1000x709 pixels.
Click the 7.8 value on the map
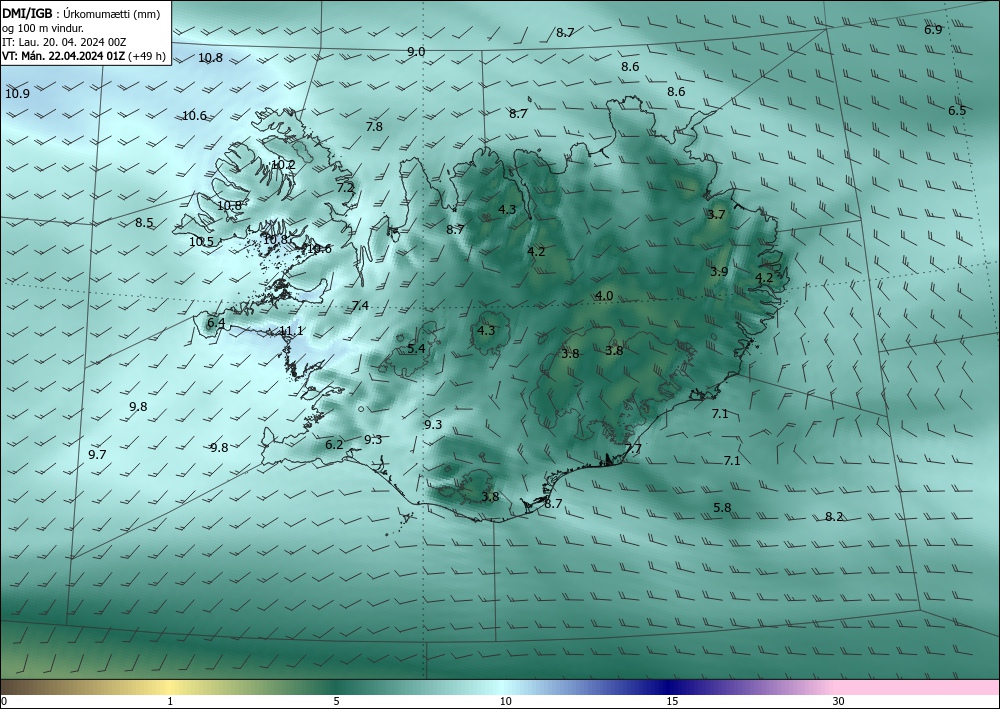[x=374, y=126]
